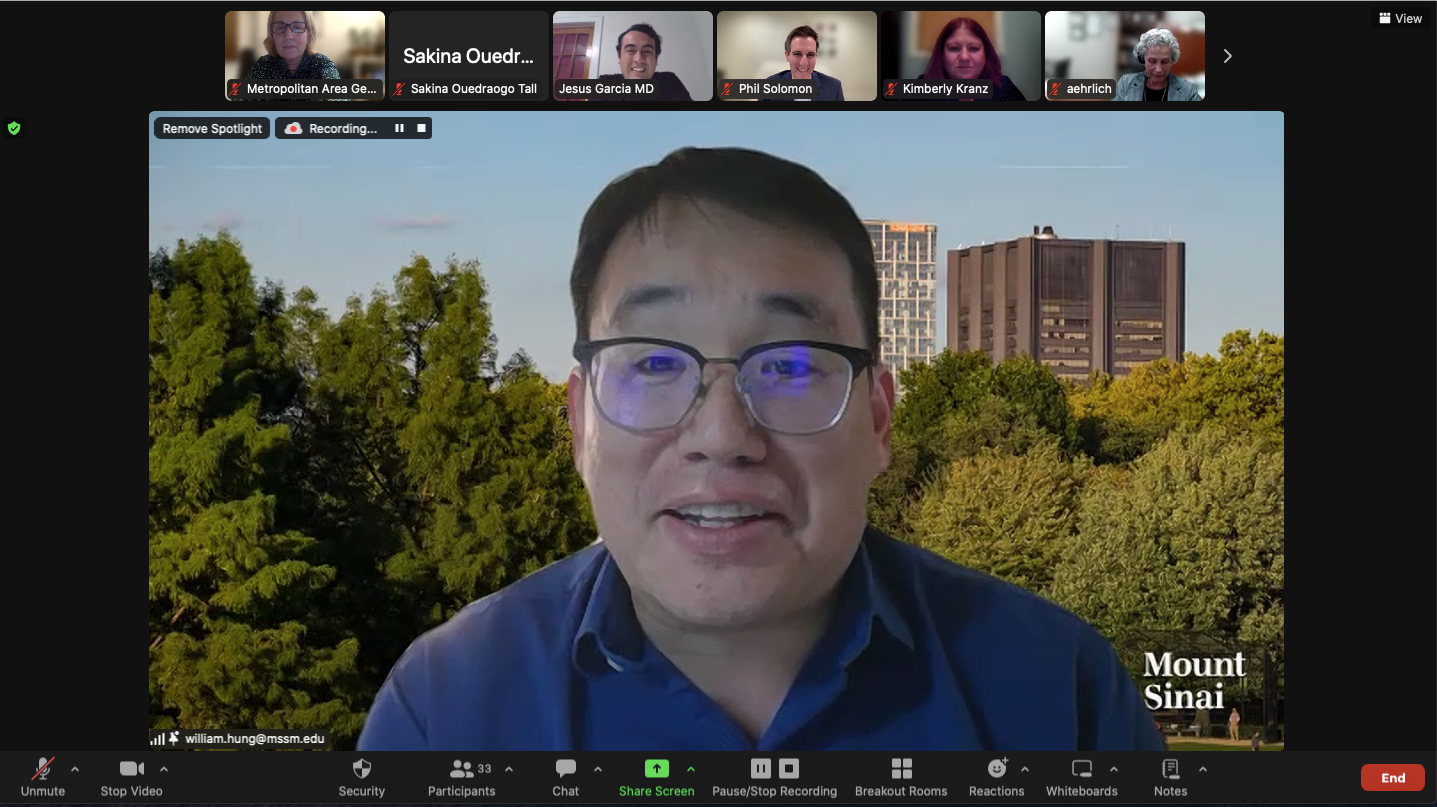Screen dimensions: 1437x807
Task: Click the participant count 33
Action: point(485,768)
